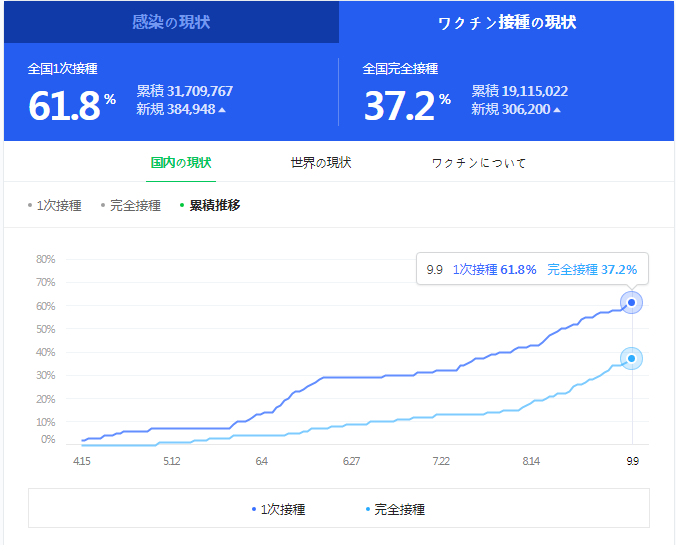Click the 9.9 chart tooltip box

tap(531, 269)
